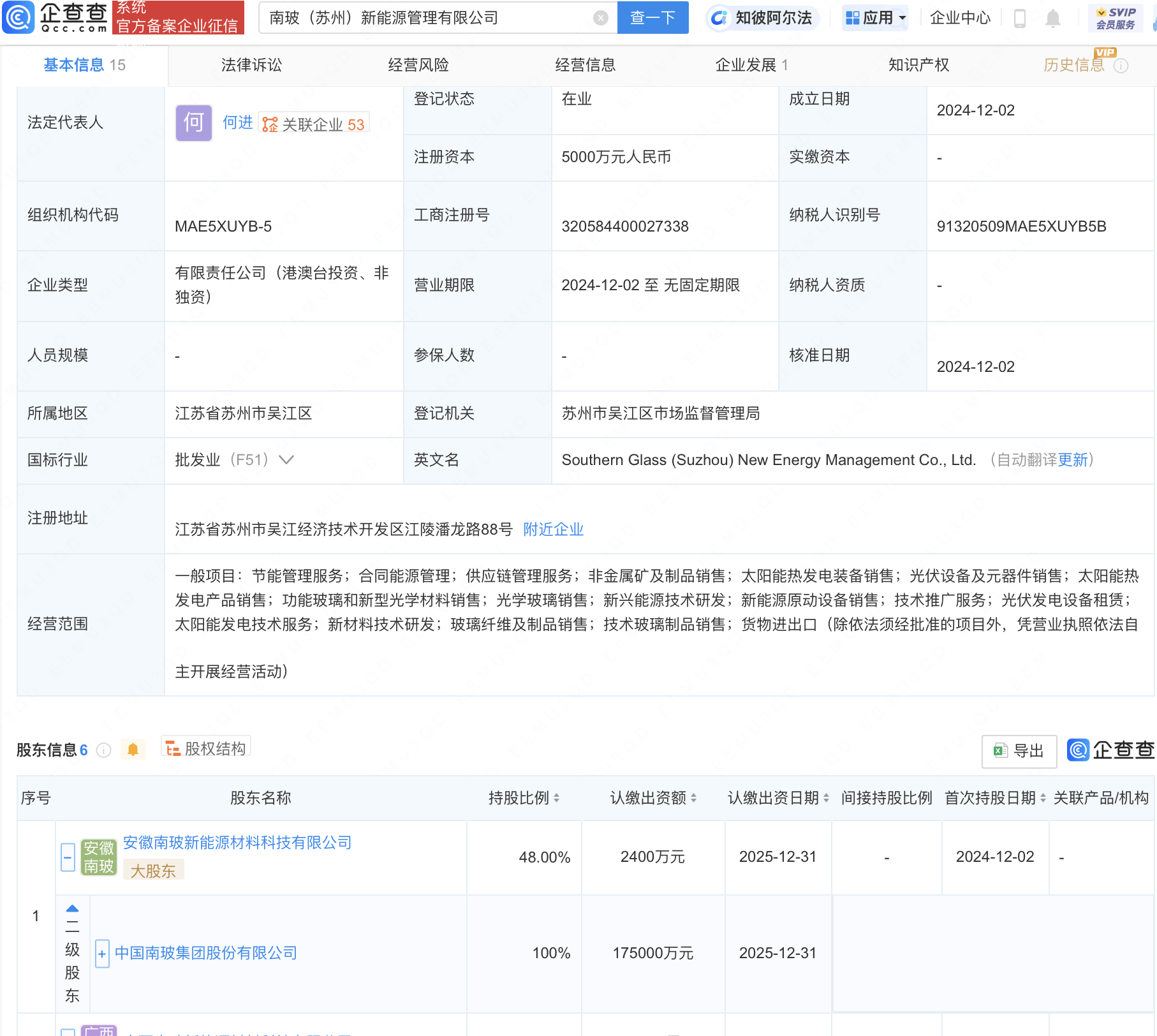Click the 100% shareholding value
This screenshot has width=1157, height=1036.
coord(551,953)
